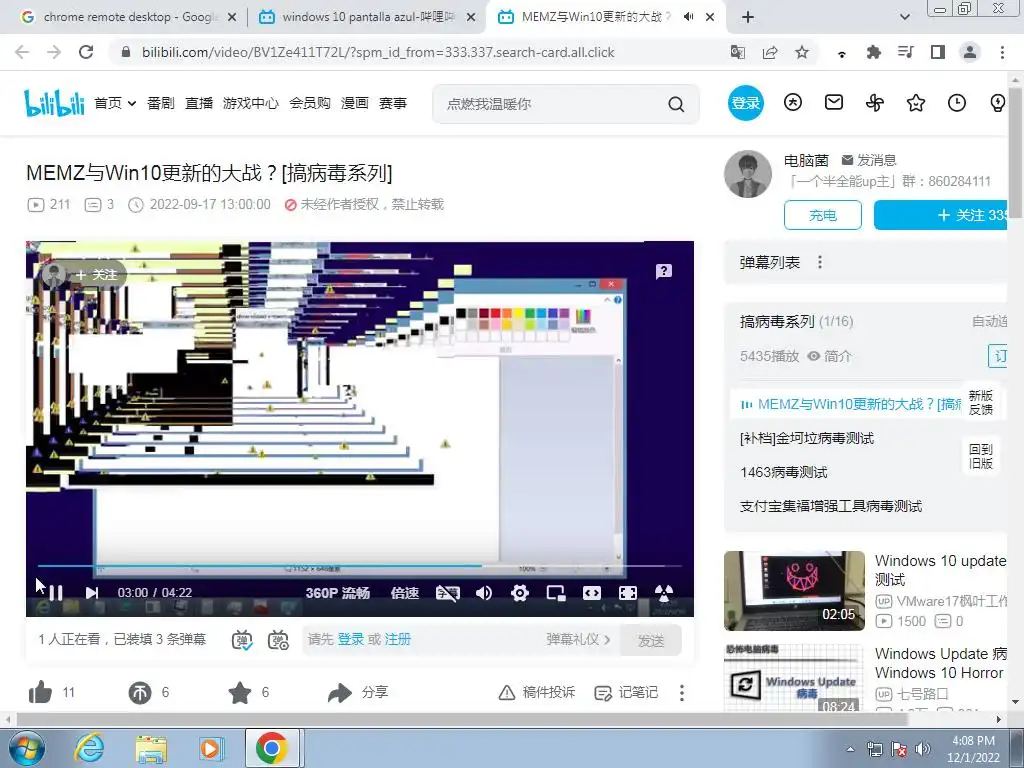Click the 关注 follow button
The width and height of the screenshot is (1024, 768).
[942, 215]
